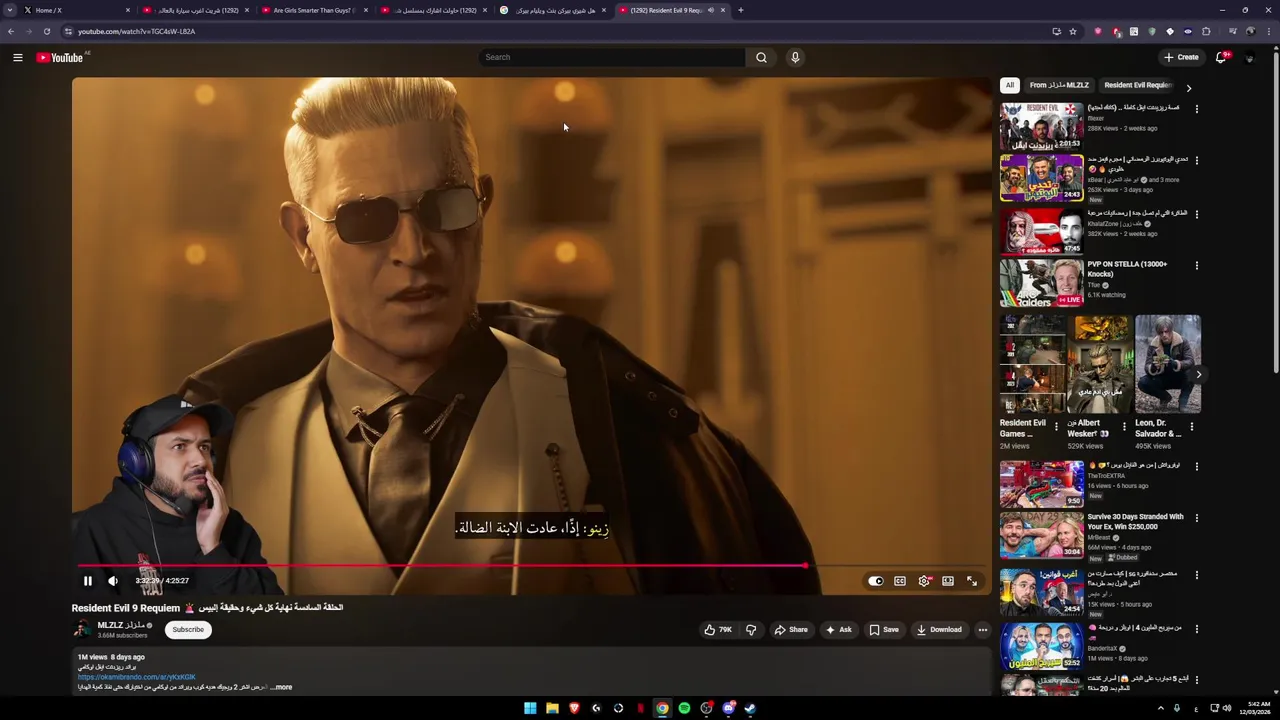Open the player settings gear
Screen dimensions: 1280x720
coord(924,581)
